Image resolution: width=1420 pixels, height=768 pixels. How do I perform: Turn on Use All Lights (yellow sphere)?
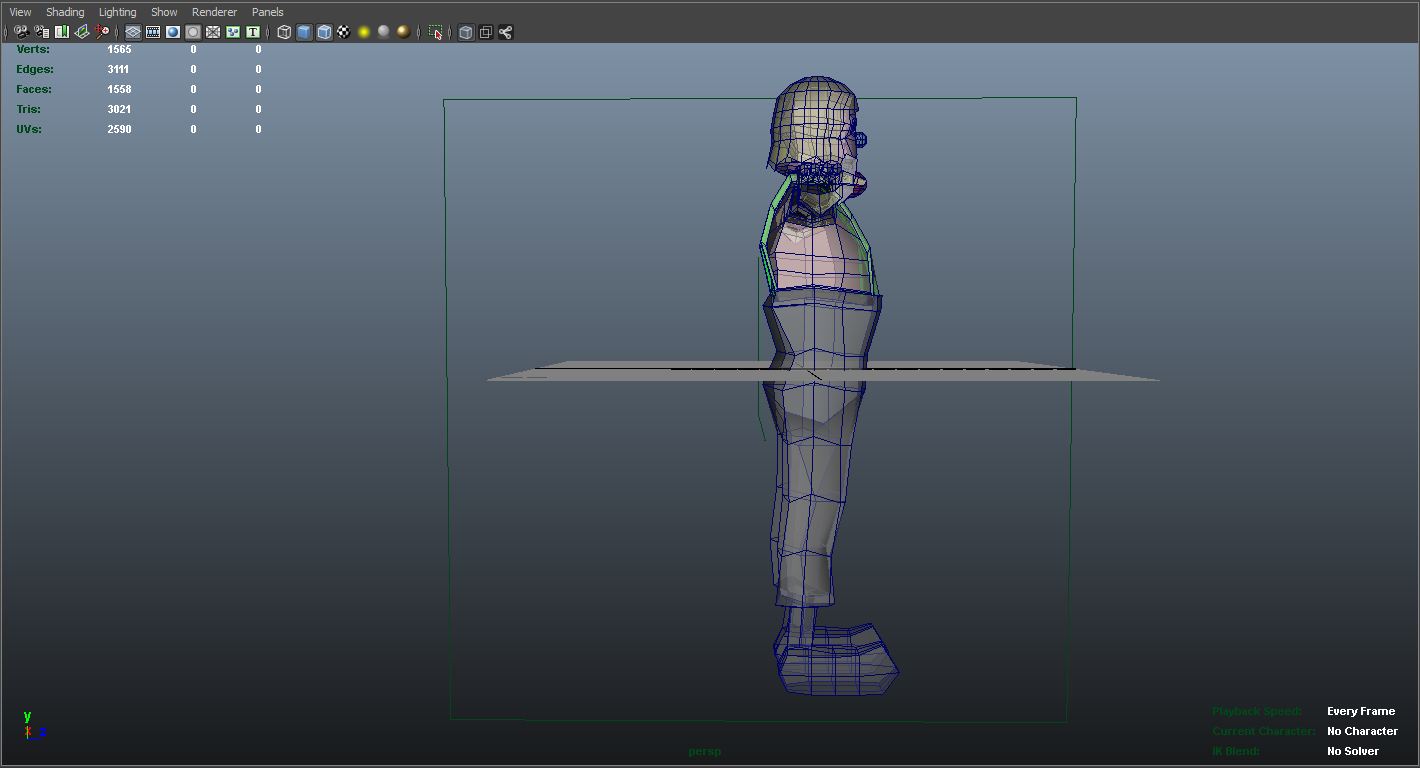click(x=364, y=32)
